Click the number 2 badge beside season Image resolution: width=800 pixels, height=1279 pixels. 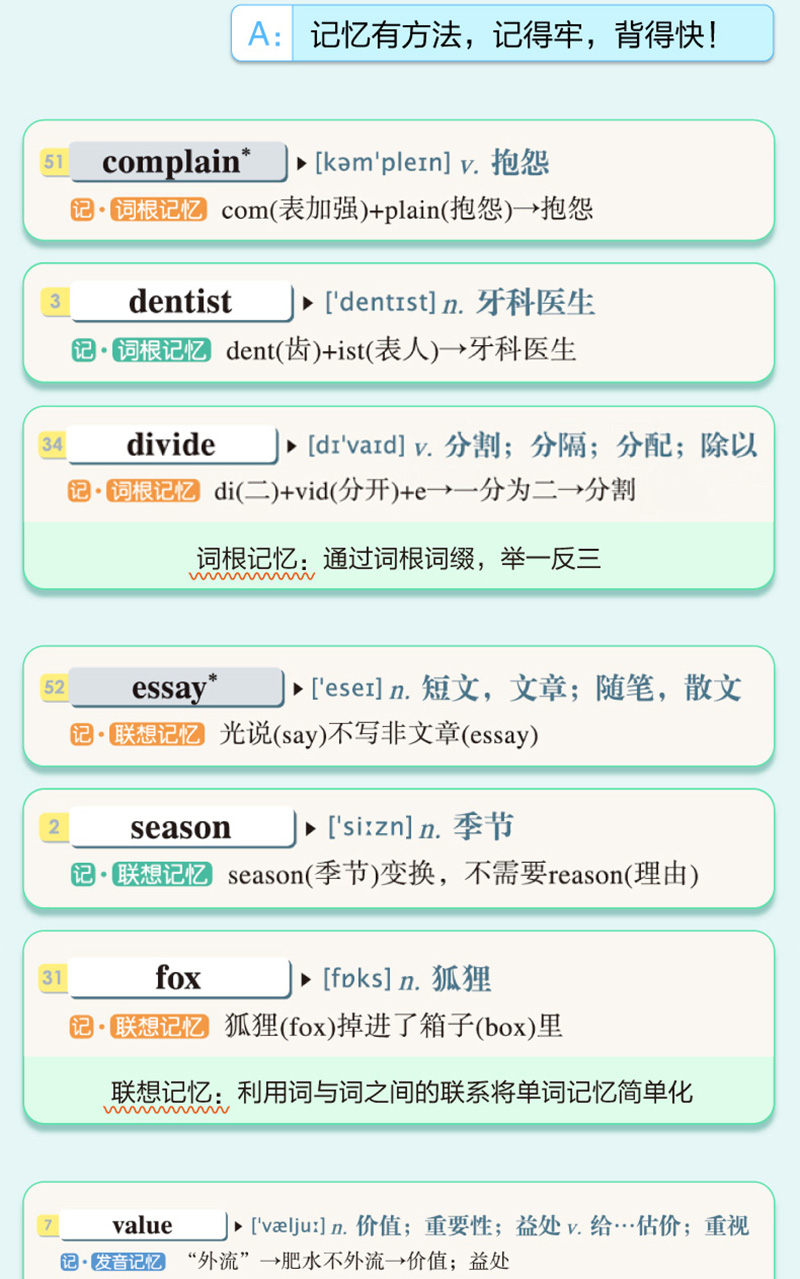pos(54,827)
